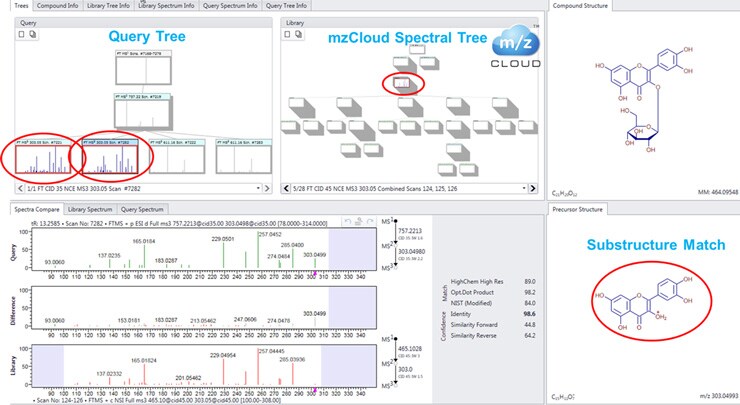Click the copy icon in Library panel
The height and width of the screenshot is (405, 740).
click(x=300, y=34)
